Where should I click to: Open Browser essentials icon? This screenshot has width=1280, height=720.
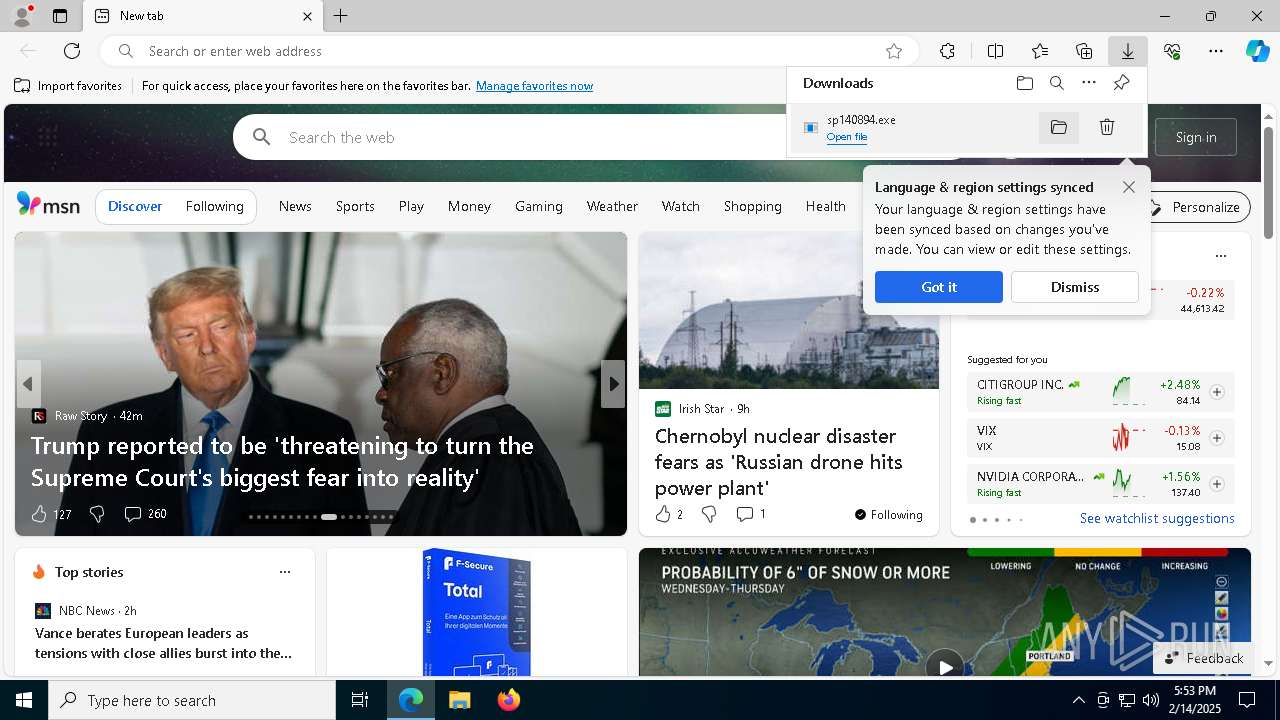pos(1172,51)
